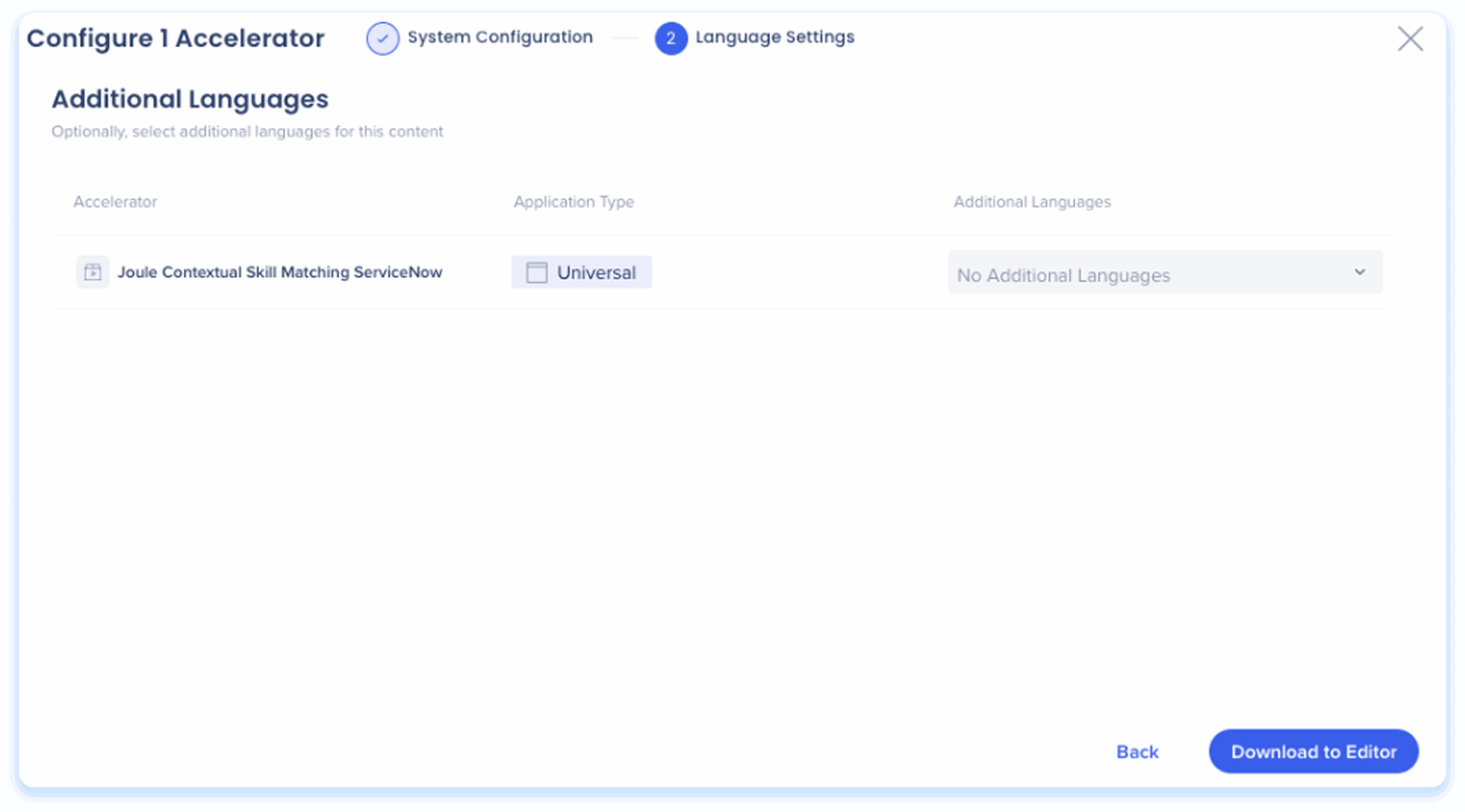Click the Additional Languages section heading
This screenshot has height=812, width=1465.
coord(190,99)
